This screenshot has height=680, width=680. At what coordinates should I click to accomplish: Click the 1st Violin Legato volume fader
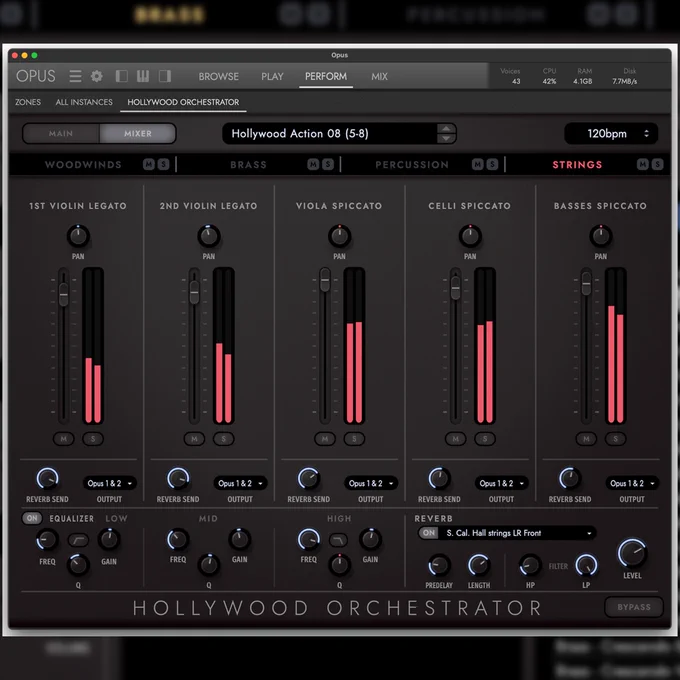click(x=64, y=294)
